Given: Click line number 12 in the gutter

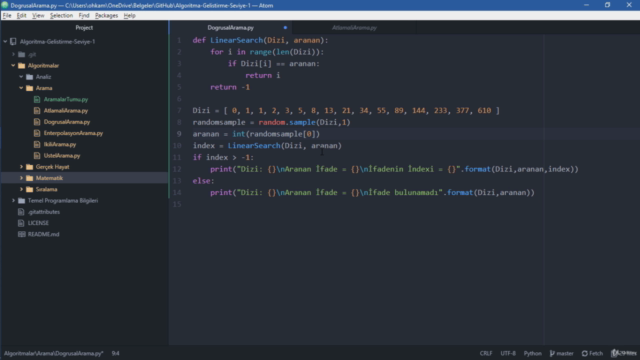Looking at the screenshot, I should point(177,169).
